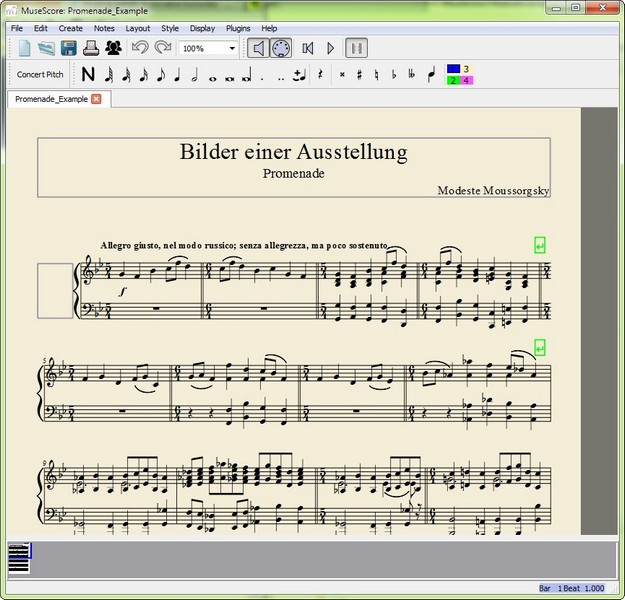
Task: Select voice 4 magenta swatch
Action: (466, 80)
